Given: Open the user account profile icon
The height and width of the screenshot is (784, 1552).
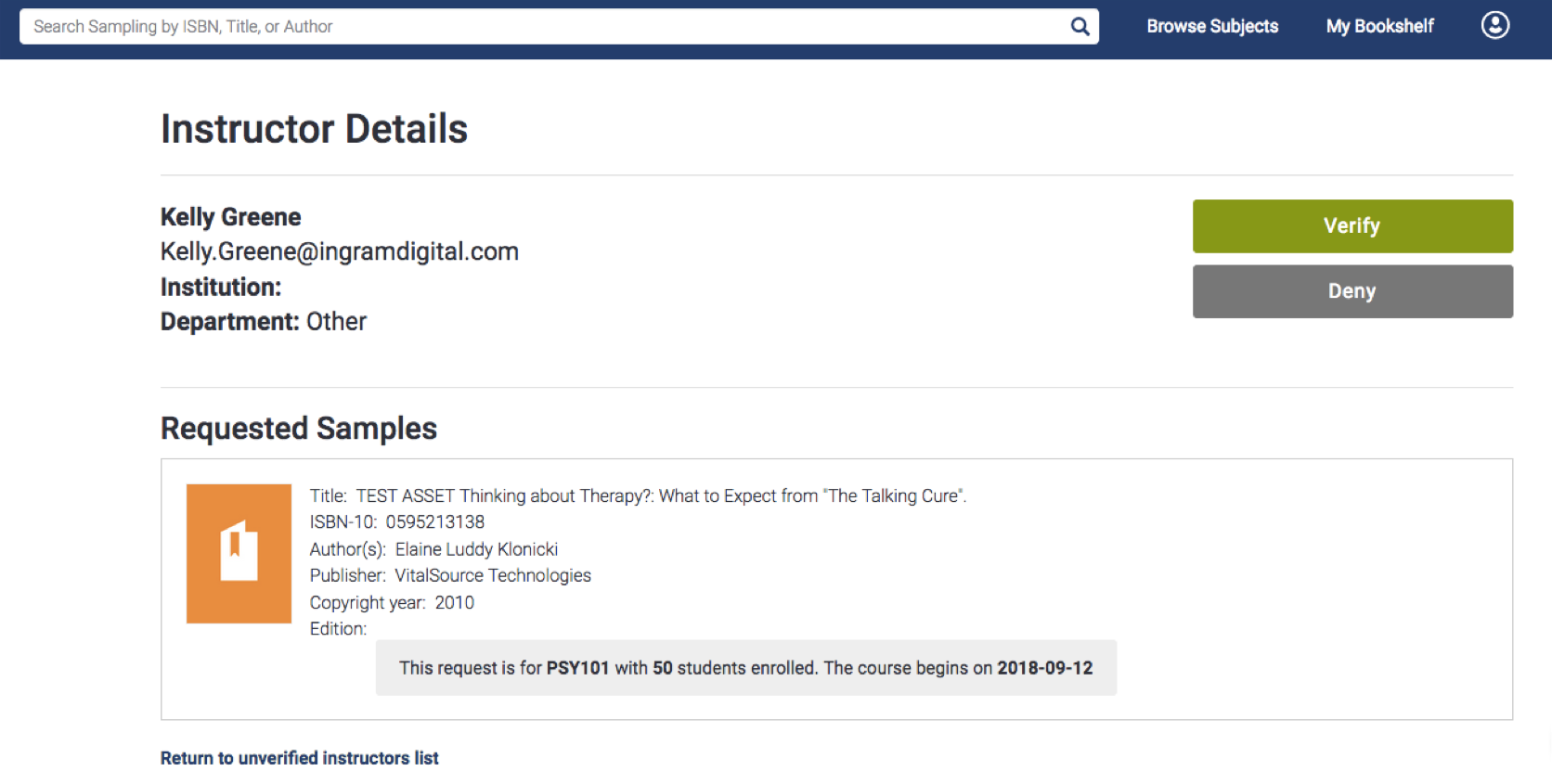Looking at the screenshot, I should [x=1494, y=25].
